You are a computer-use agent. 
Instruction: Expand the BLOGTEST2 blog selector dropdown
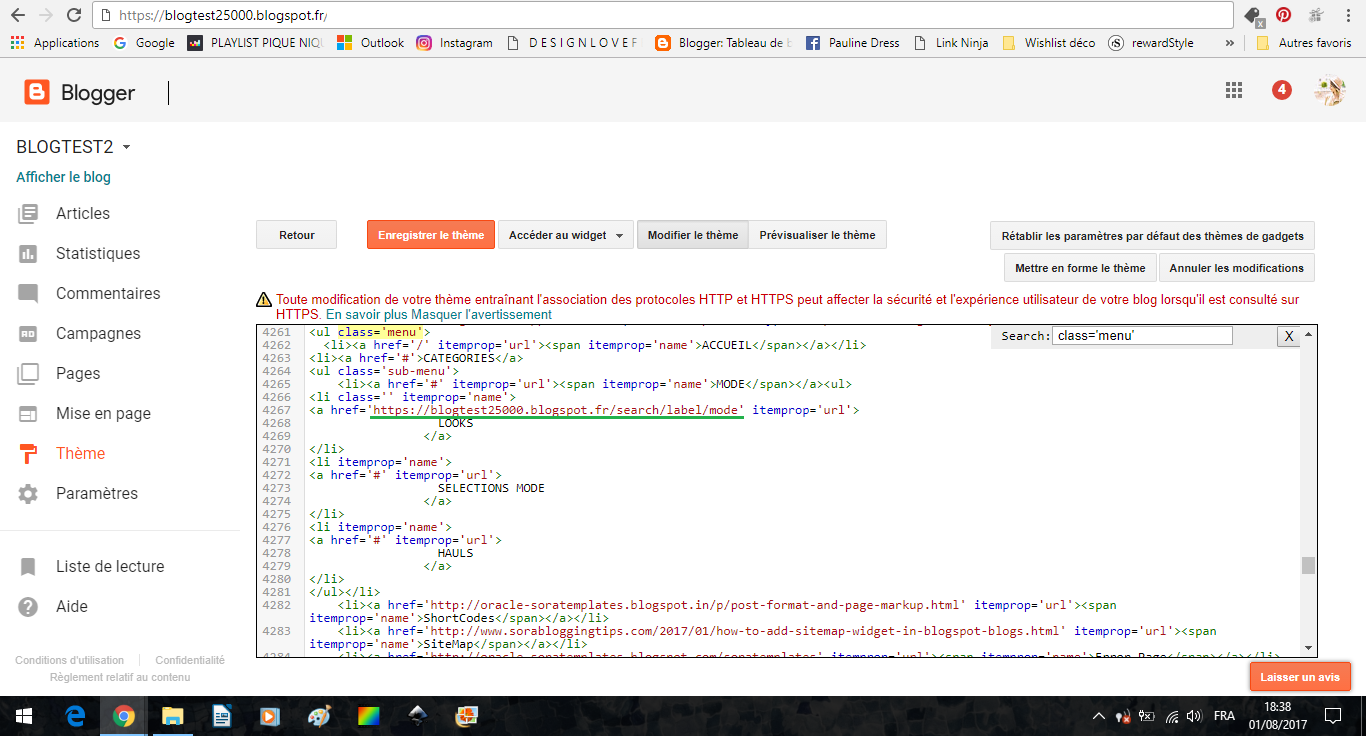(126, 148)
